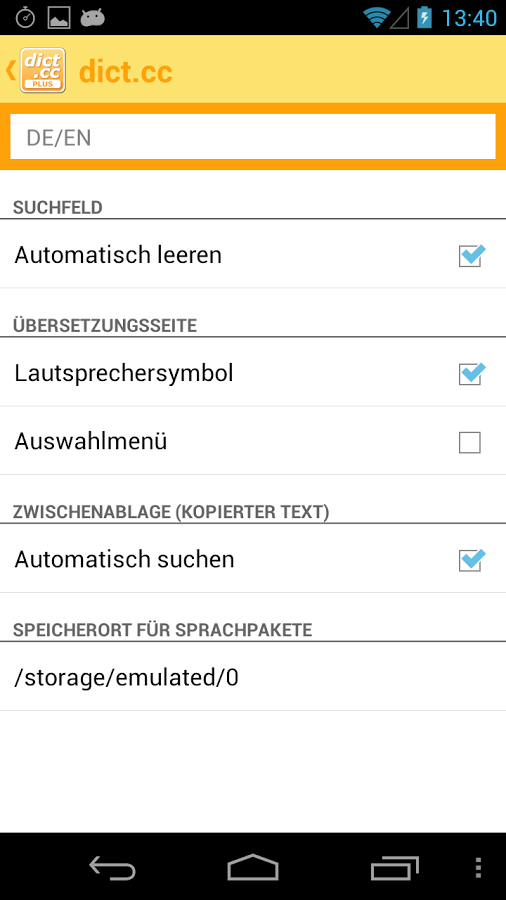Open the recent apps navigation button
506x900 pixels.
coord(394,867)
